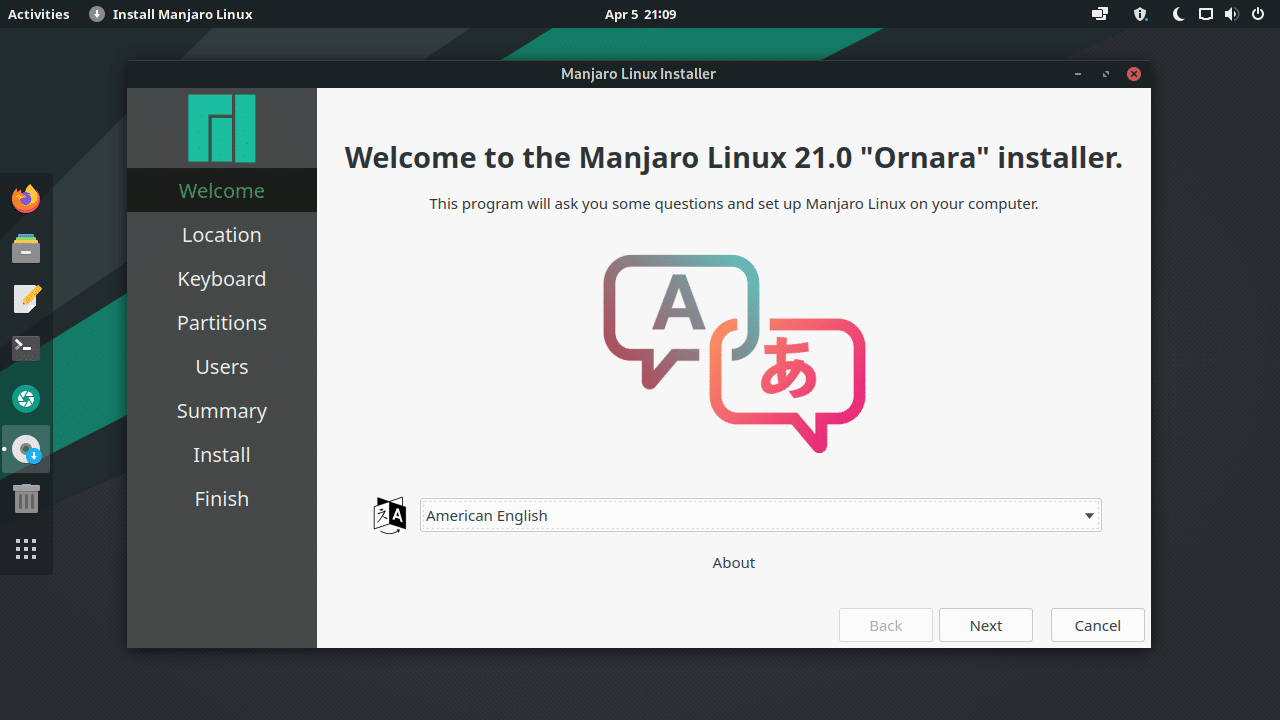This screenshot has height=720, width=1280.
Task: Launch the terminal from the dock
Action: tap(25, 348)
